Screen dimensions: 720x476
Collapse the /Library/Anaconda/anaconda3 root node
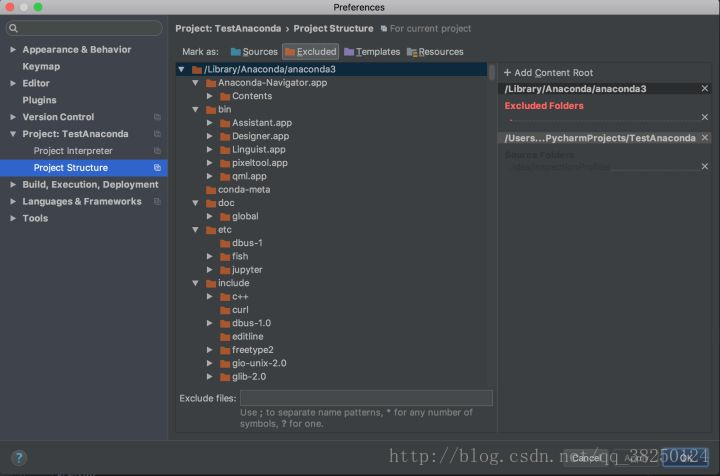[x=181, y=69]
